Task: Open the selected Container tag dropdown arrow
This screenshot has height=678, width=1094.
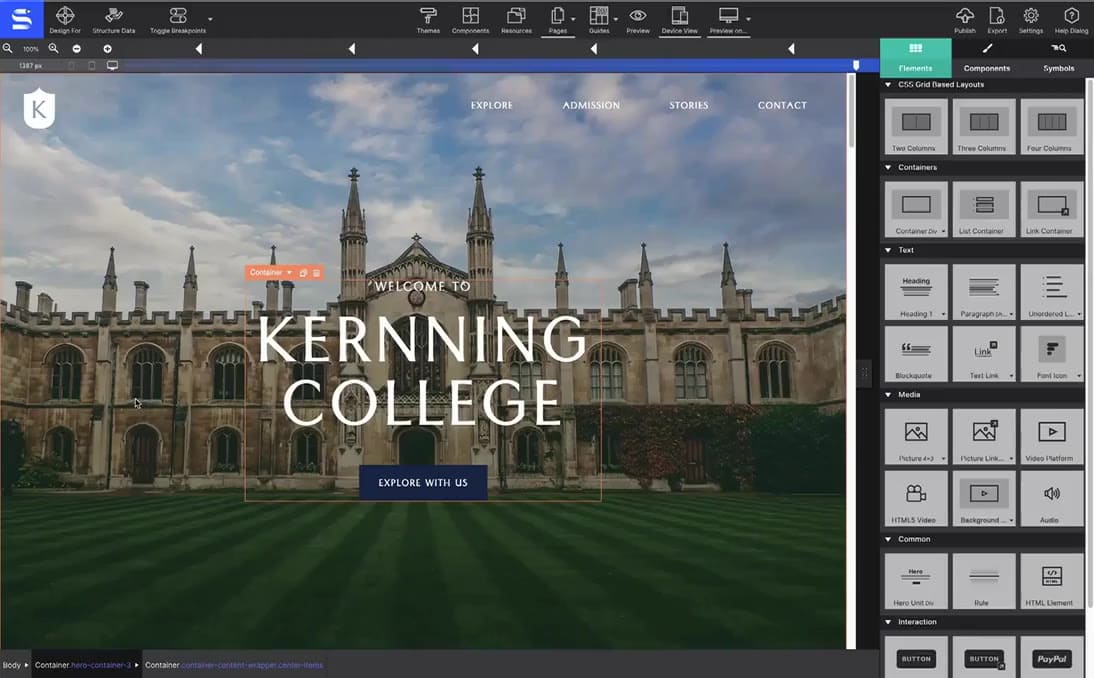Action: click(x=290, y=273)
